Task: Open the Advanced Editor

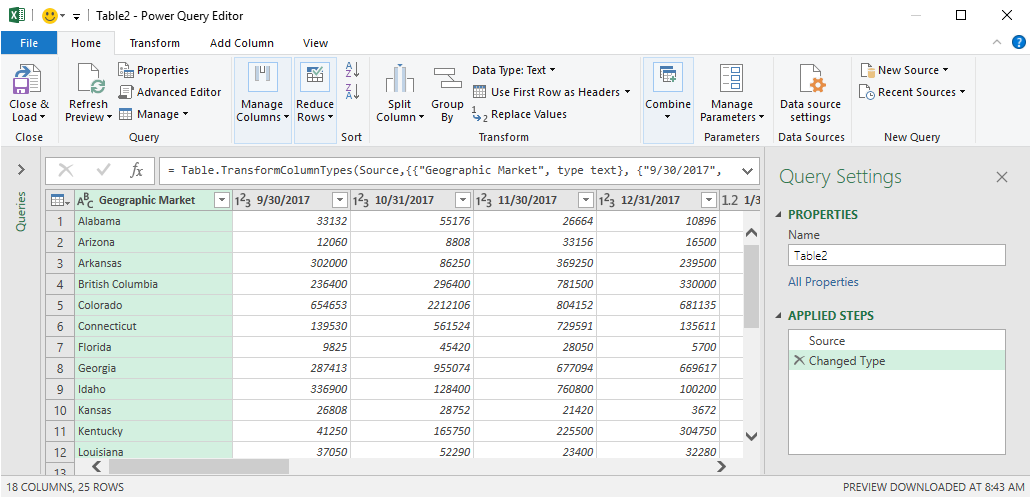Action: click(x=170, y=92)
